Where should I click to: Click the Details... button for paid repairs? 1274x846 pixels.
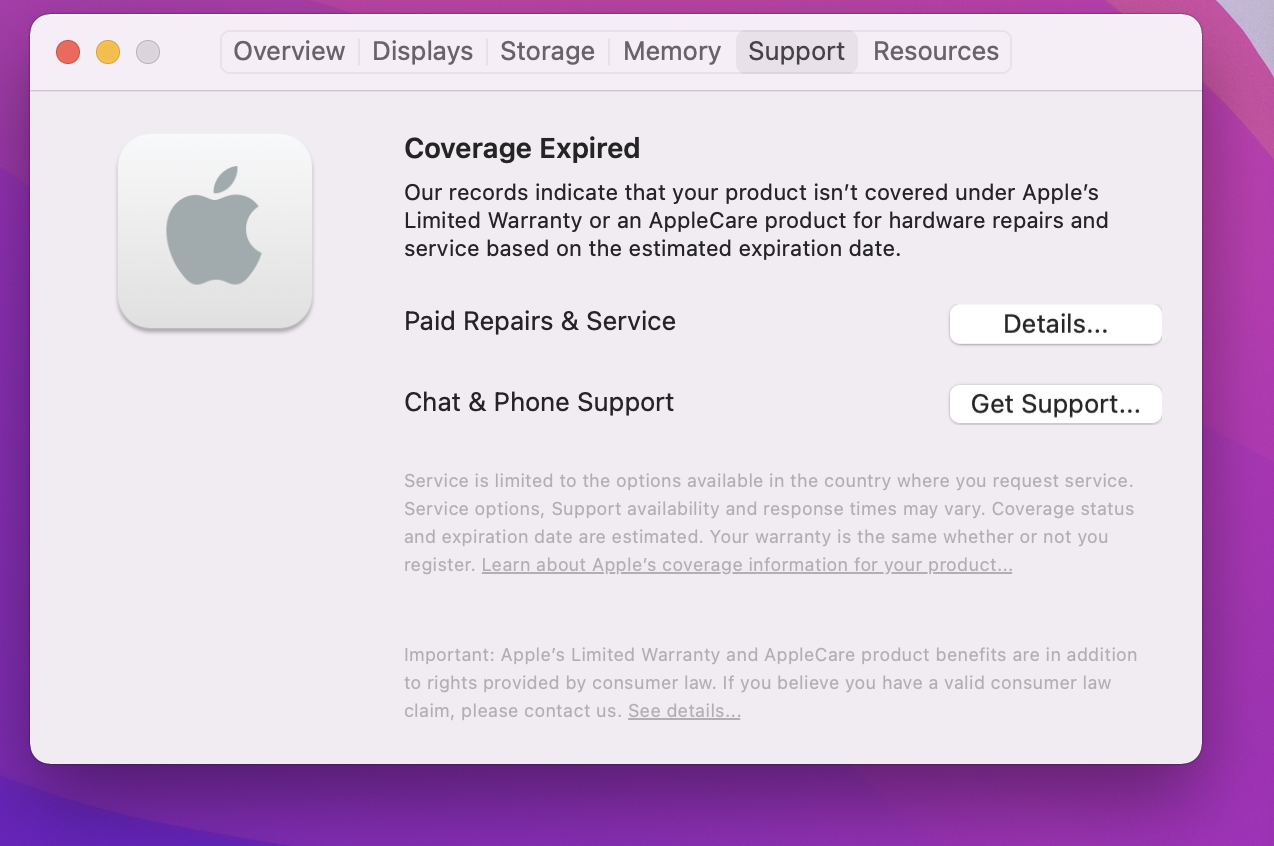(x=1055, y=325)
